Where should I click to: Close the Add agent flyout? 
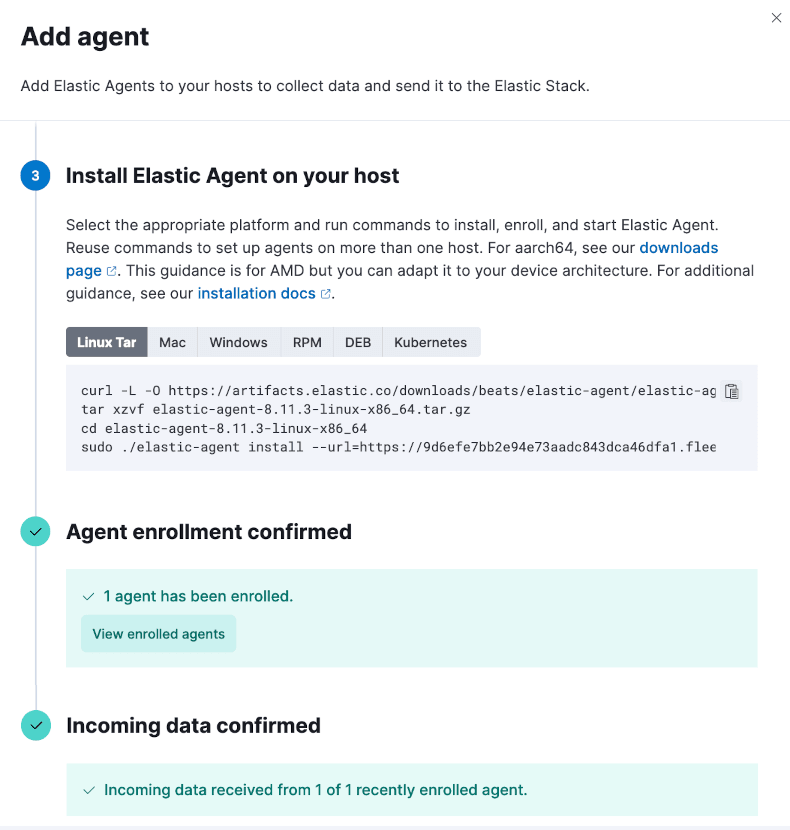776,18
